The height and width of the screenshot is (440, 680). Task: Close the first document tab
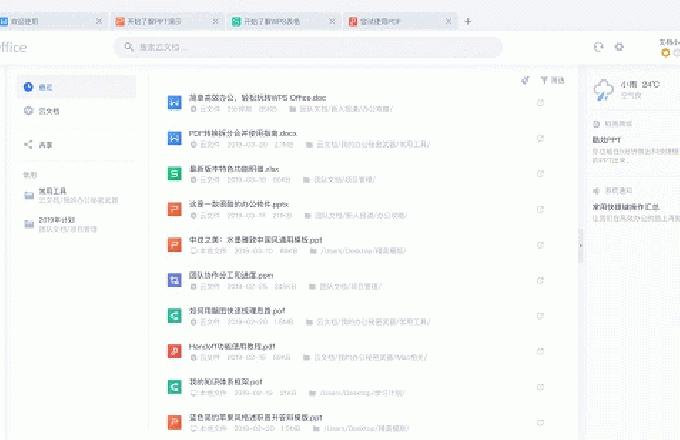coord(98,21)
